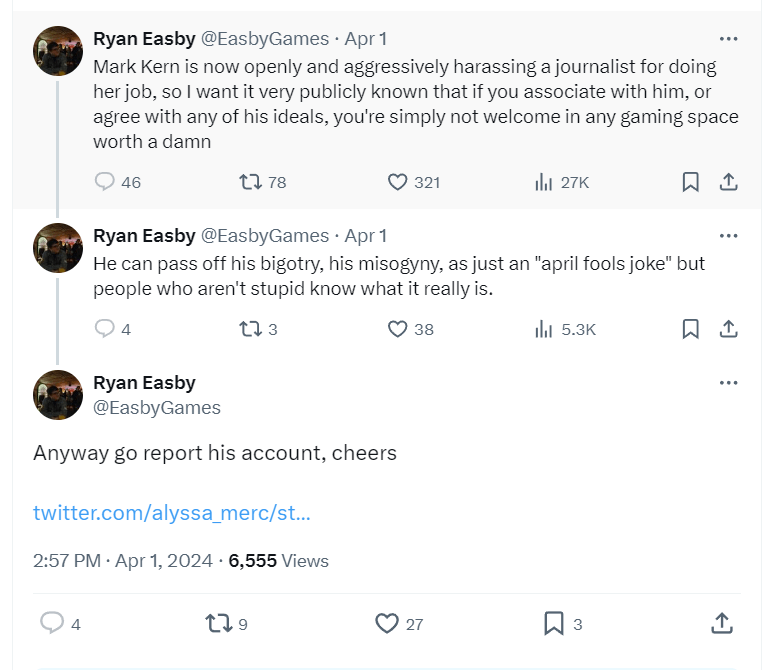Viewport: 768px width, 670px height.
Task: Open more options on the main tweet
Action: 729,383
